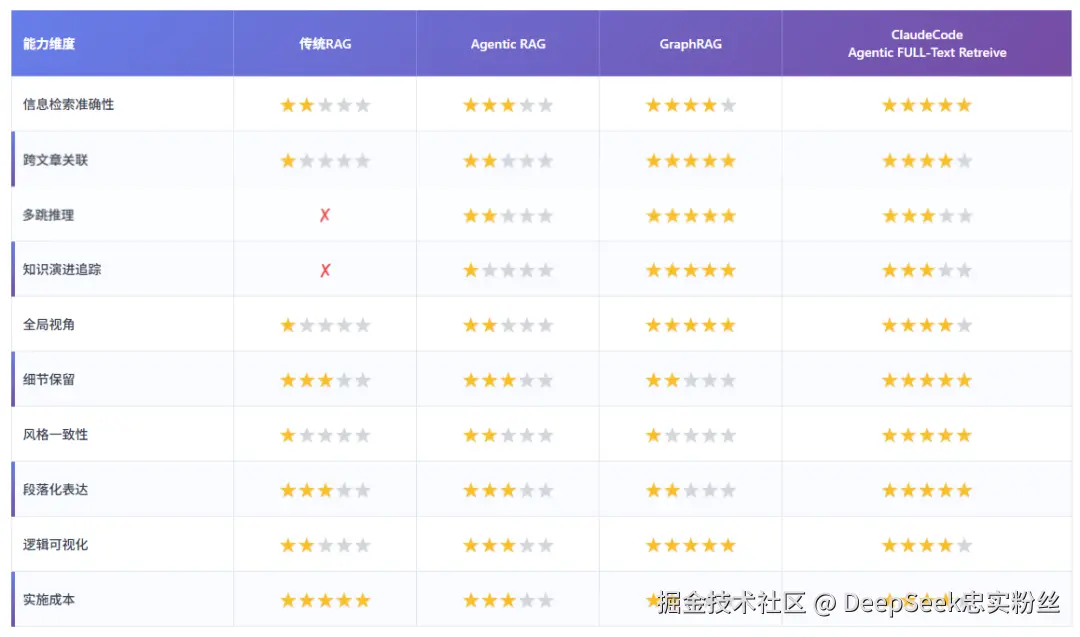Click ClaudeCode star rating for 全局视角
The image size is (1080, 637).
point(927,325)
